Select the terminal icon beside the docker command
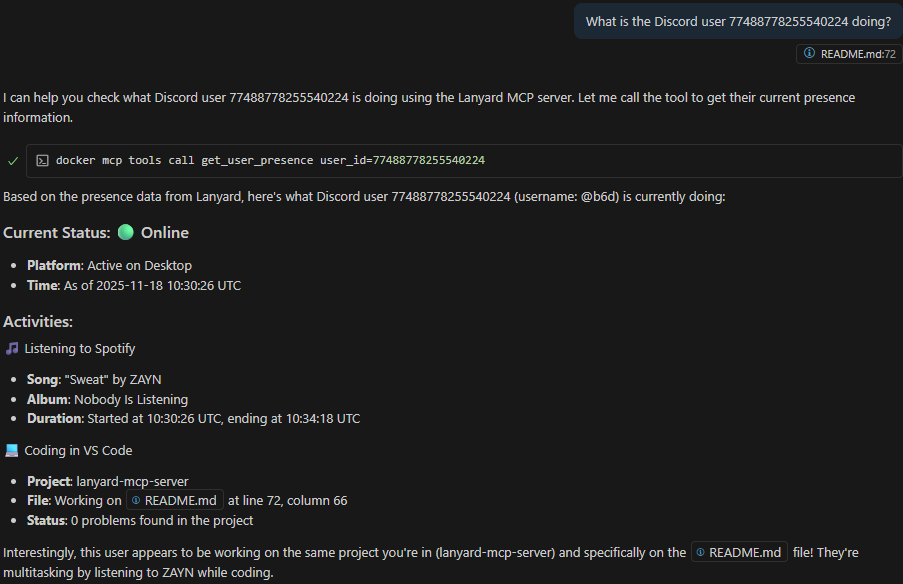The image size is (903, 584). coord(41,160)
